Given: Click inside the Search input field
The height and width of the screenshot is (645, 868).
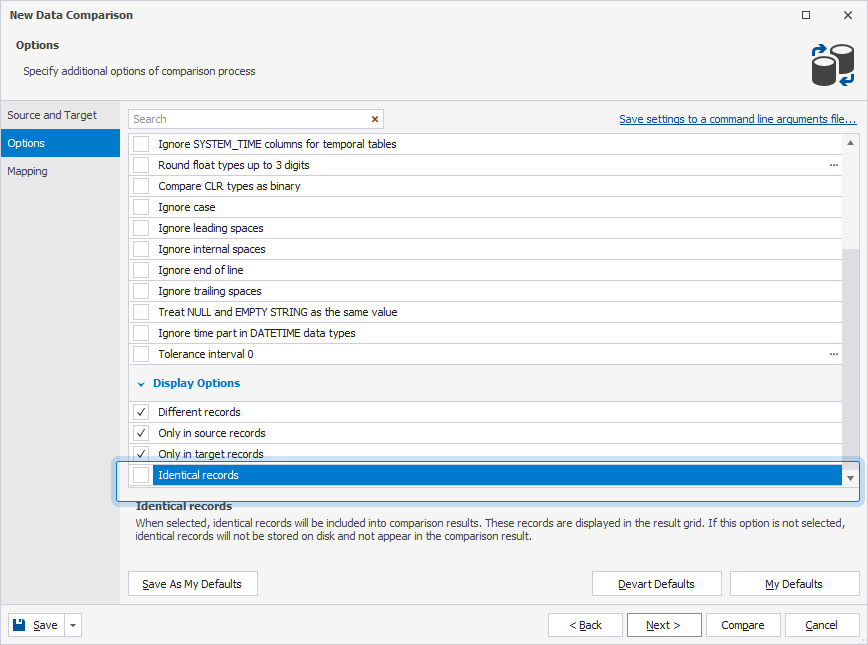Looking at the screenshot, I should pos(250,119).
